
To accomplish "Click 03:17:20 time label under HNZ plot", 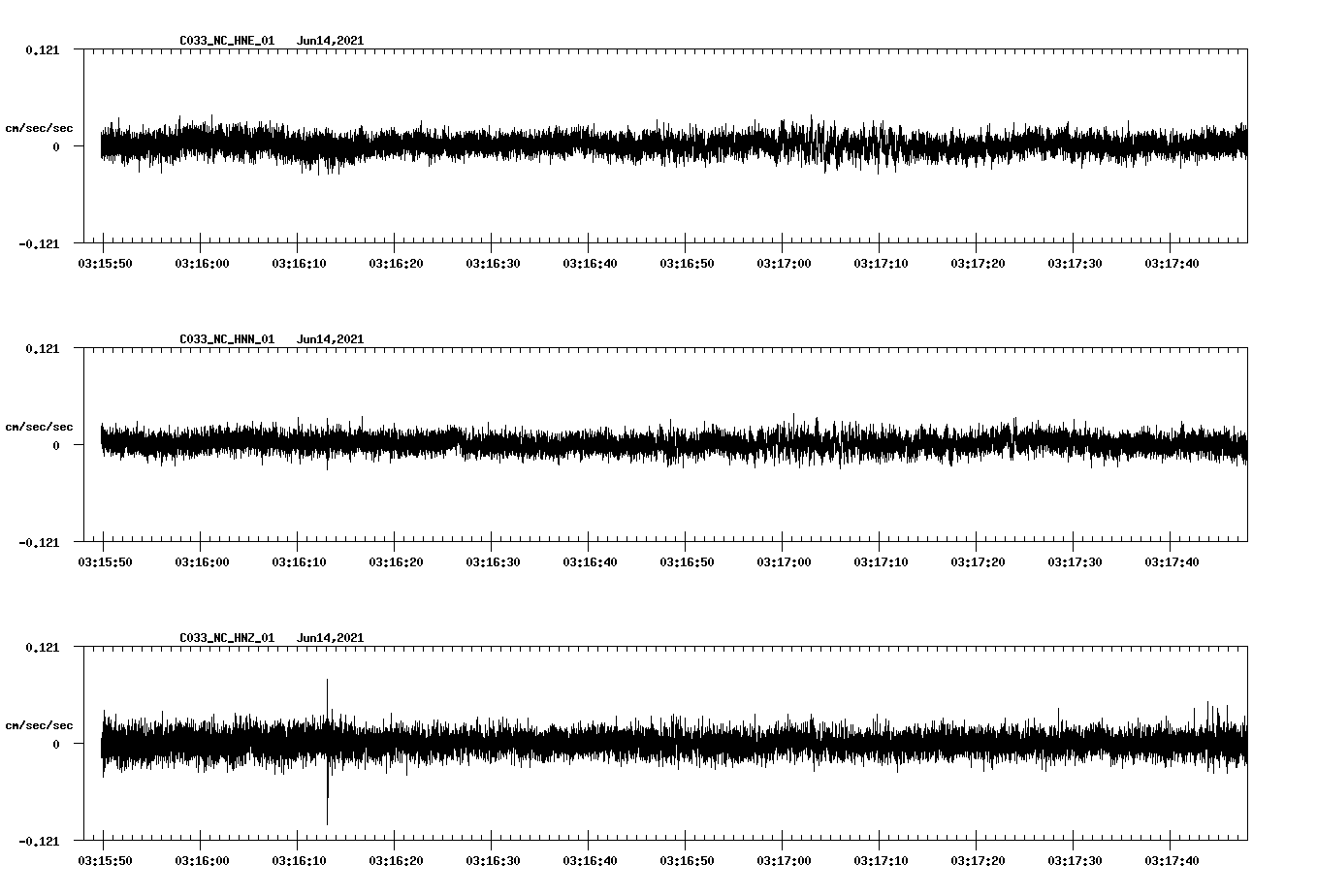I will [978, 860].
